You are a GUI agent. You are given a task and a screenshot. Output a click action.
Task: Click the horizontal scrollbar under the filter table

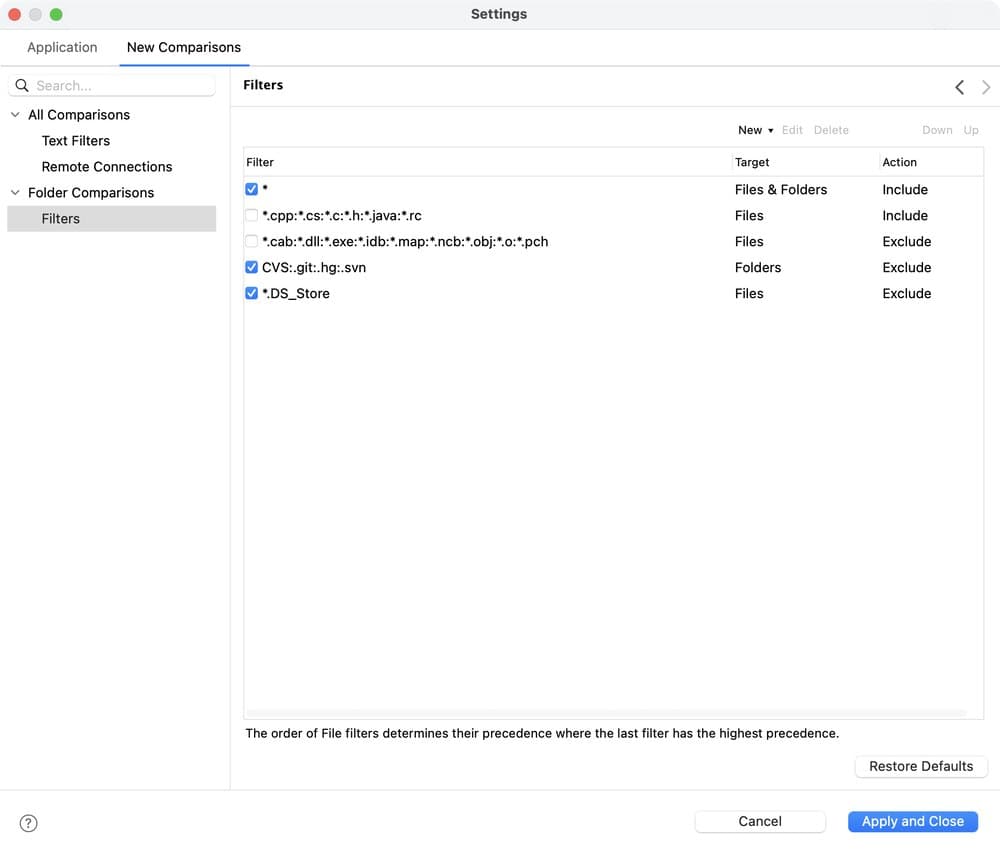coord(606,713)
